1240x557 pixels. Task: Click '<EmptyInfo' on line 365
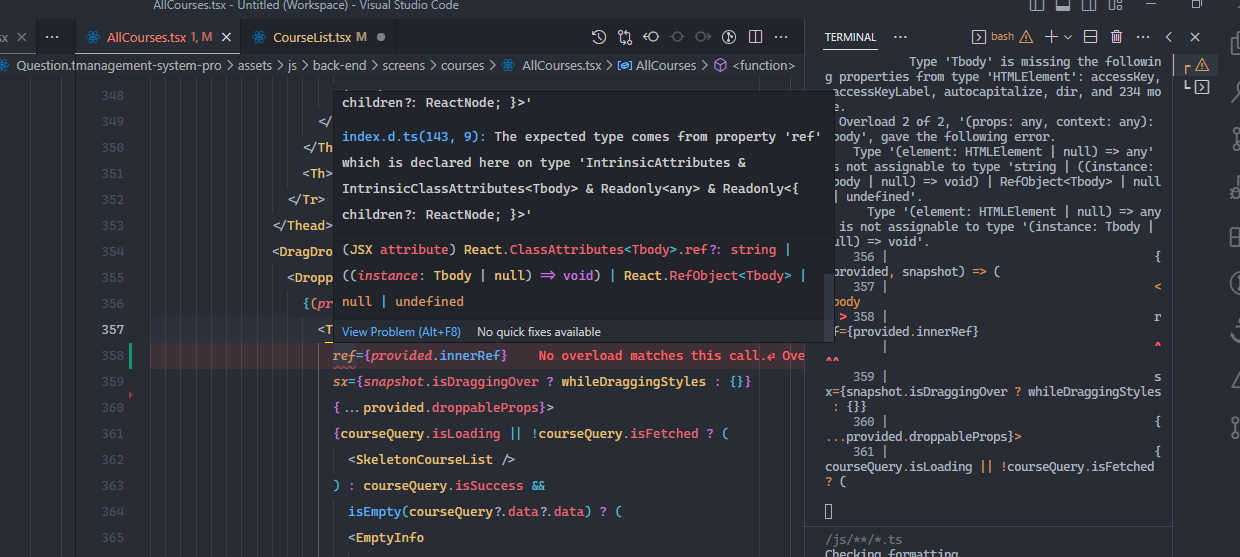(x=386, y=538)
